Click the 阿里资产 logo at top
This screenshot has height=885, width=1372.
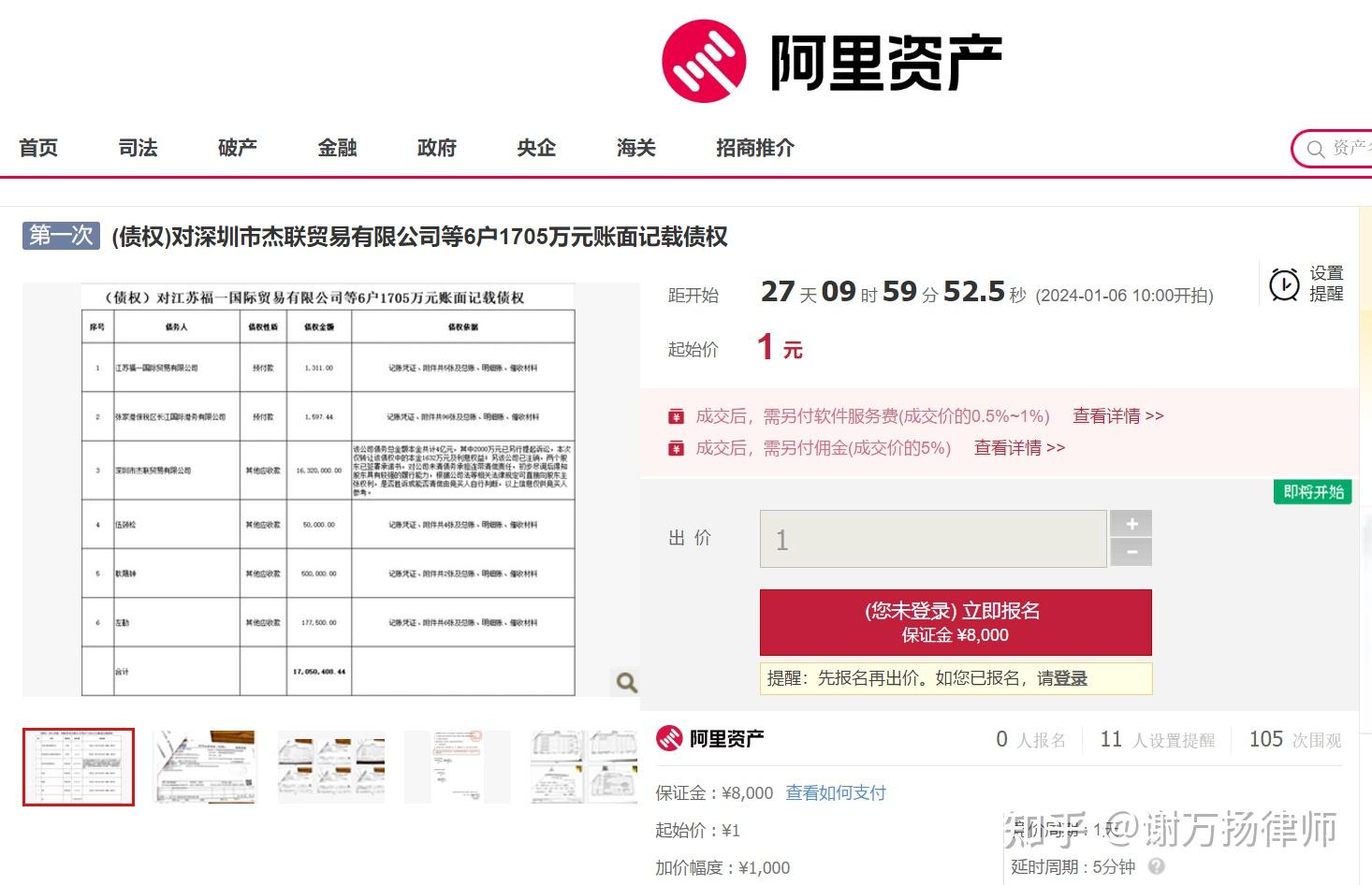tap(831, 61)
